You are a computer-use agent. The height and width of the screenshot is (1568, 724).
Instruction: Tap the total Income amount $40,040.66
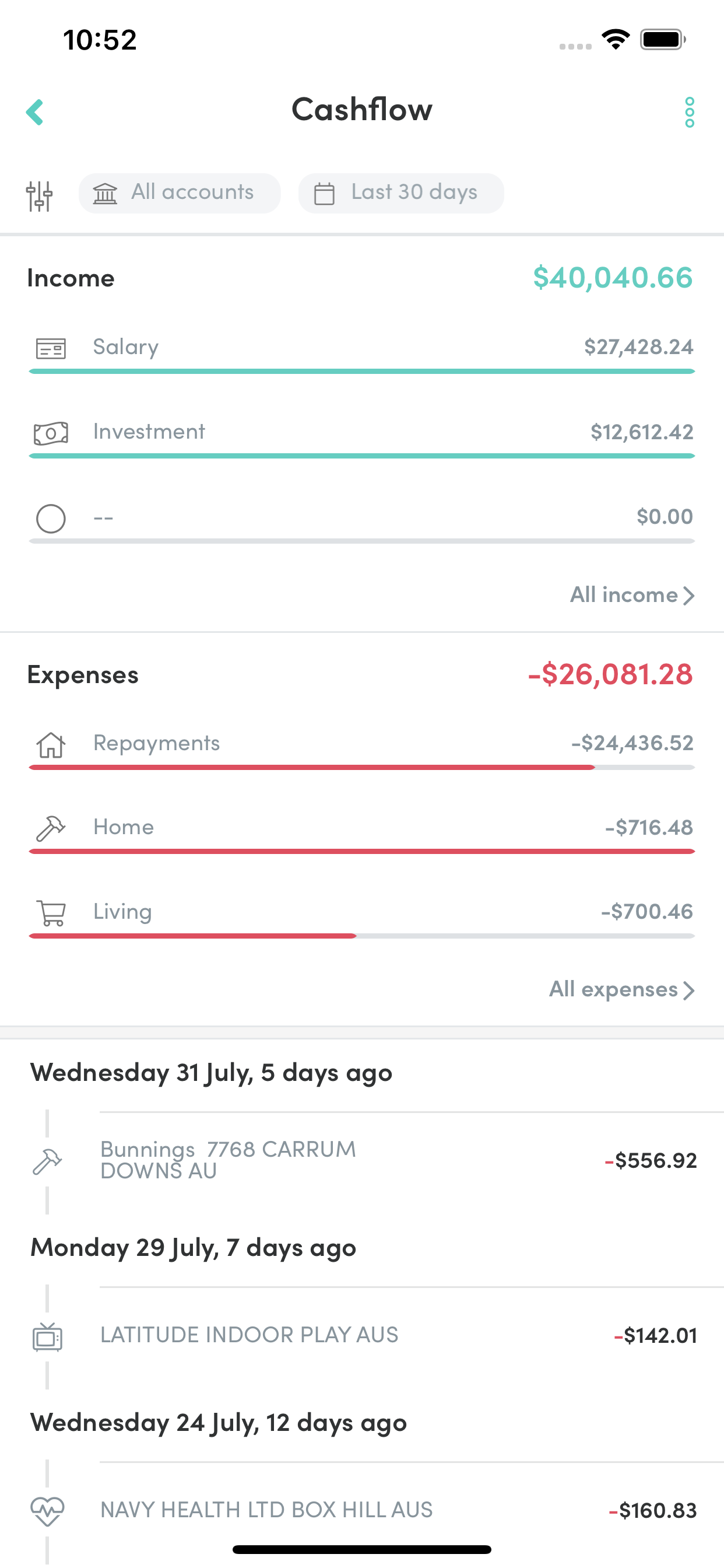tap(613, 278)
